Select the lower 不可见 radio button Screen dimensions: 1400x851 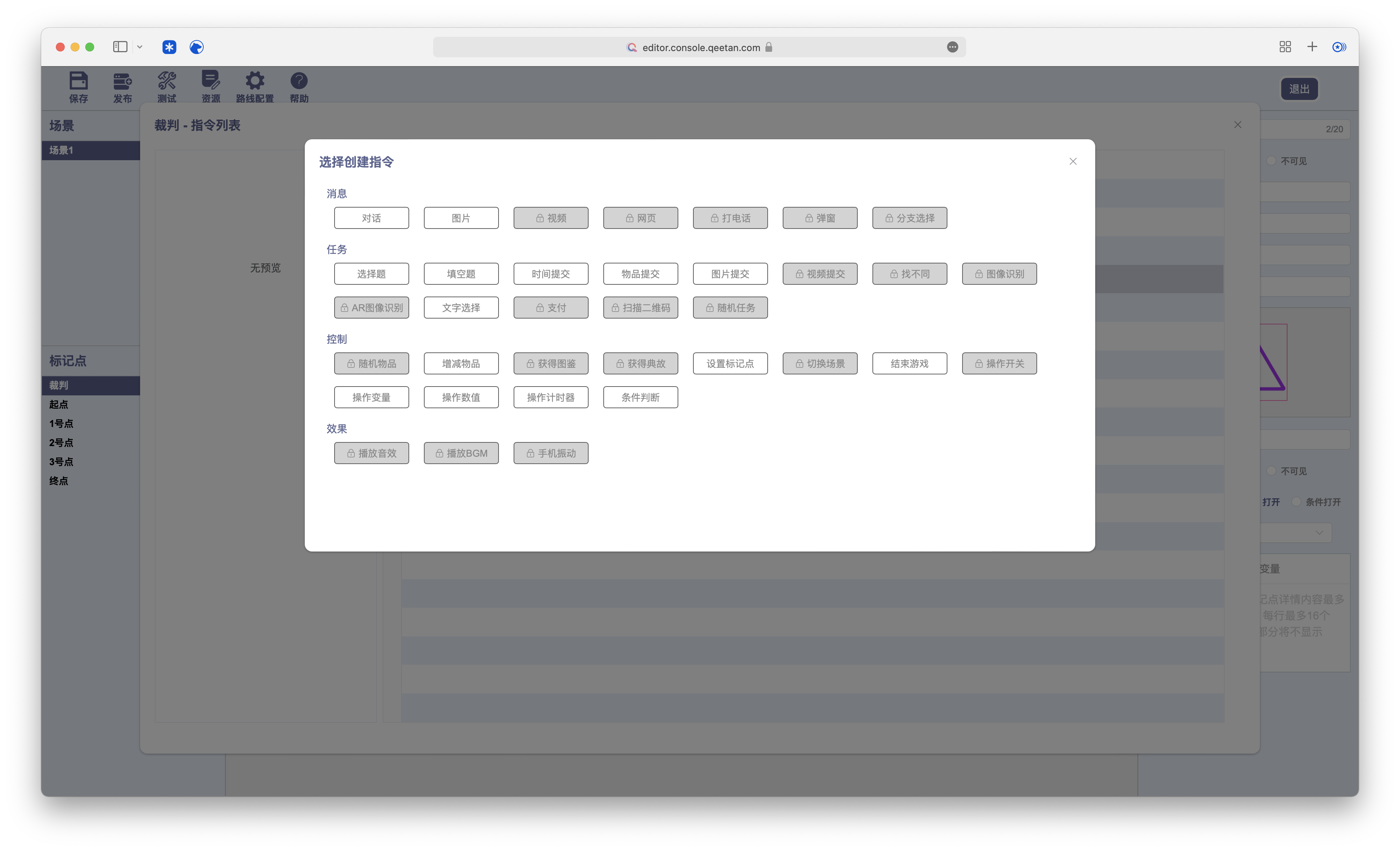click(x=1272, y=471)
